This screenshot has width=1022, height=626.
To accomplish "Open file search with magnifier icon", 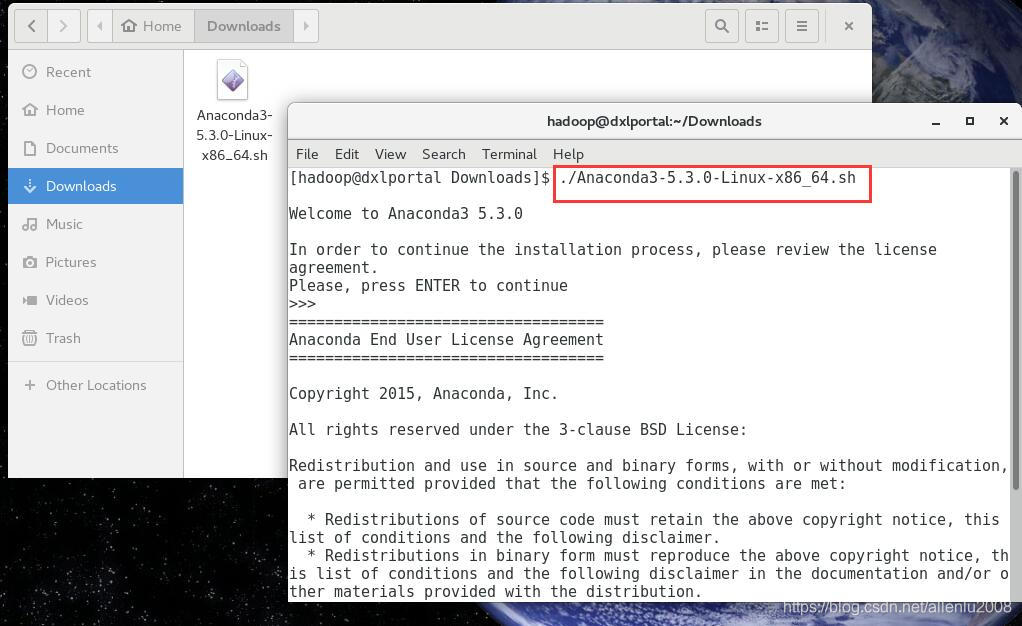I will click(722, 26).
